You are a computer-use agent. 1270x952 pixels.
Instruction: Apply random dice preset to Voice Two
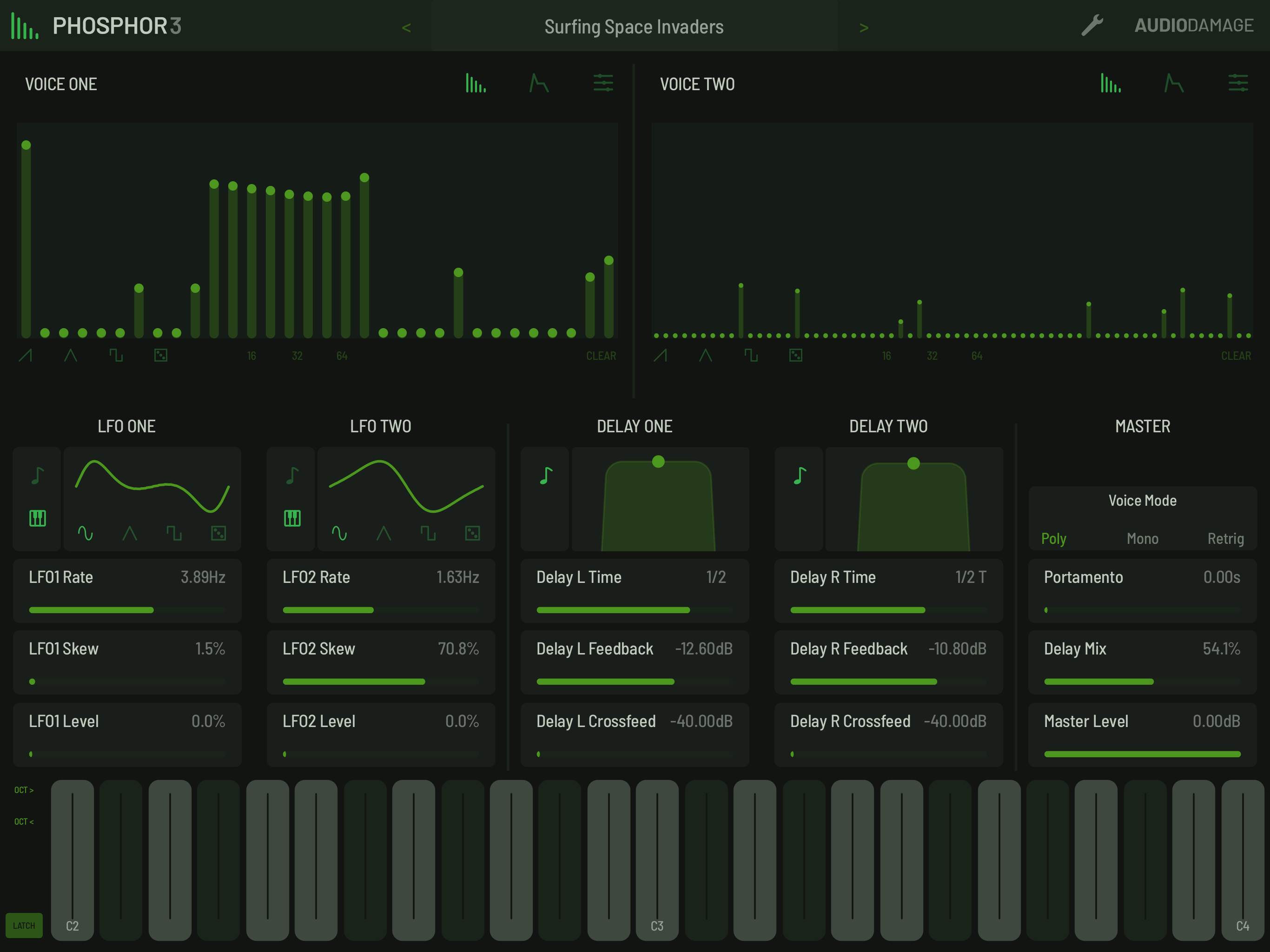(795, 356)
